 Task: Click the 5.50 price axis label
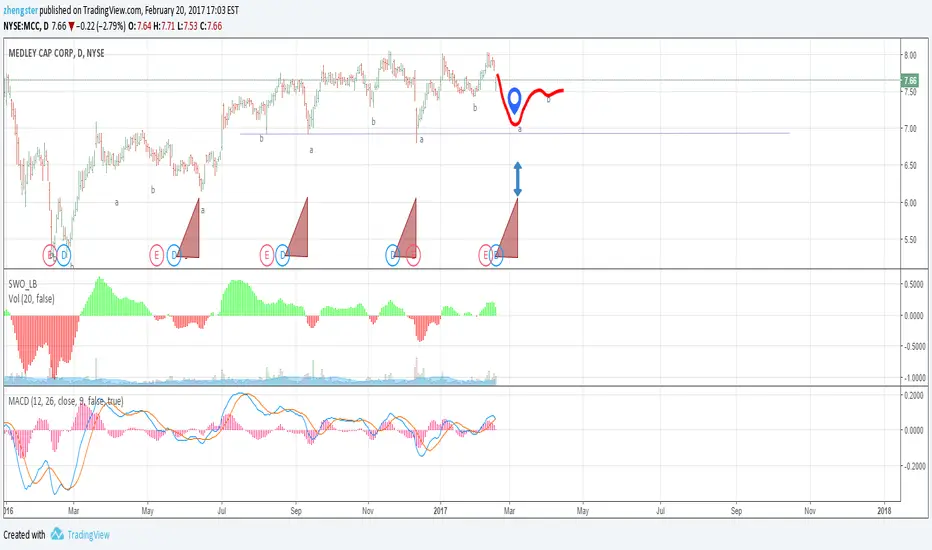(x=910, y=240)
